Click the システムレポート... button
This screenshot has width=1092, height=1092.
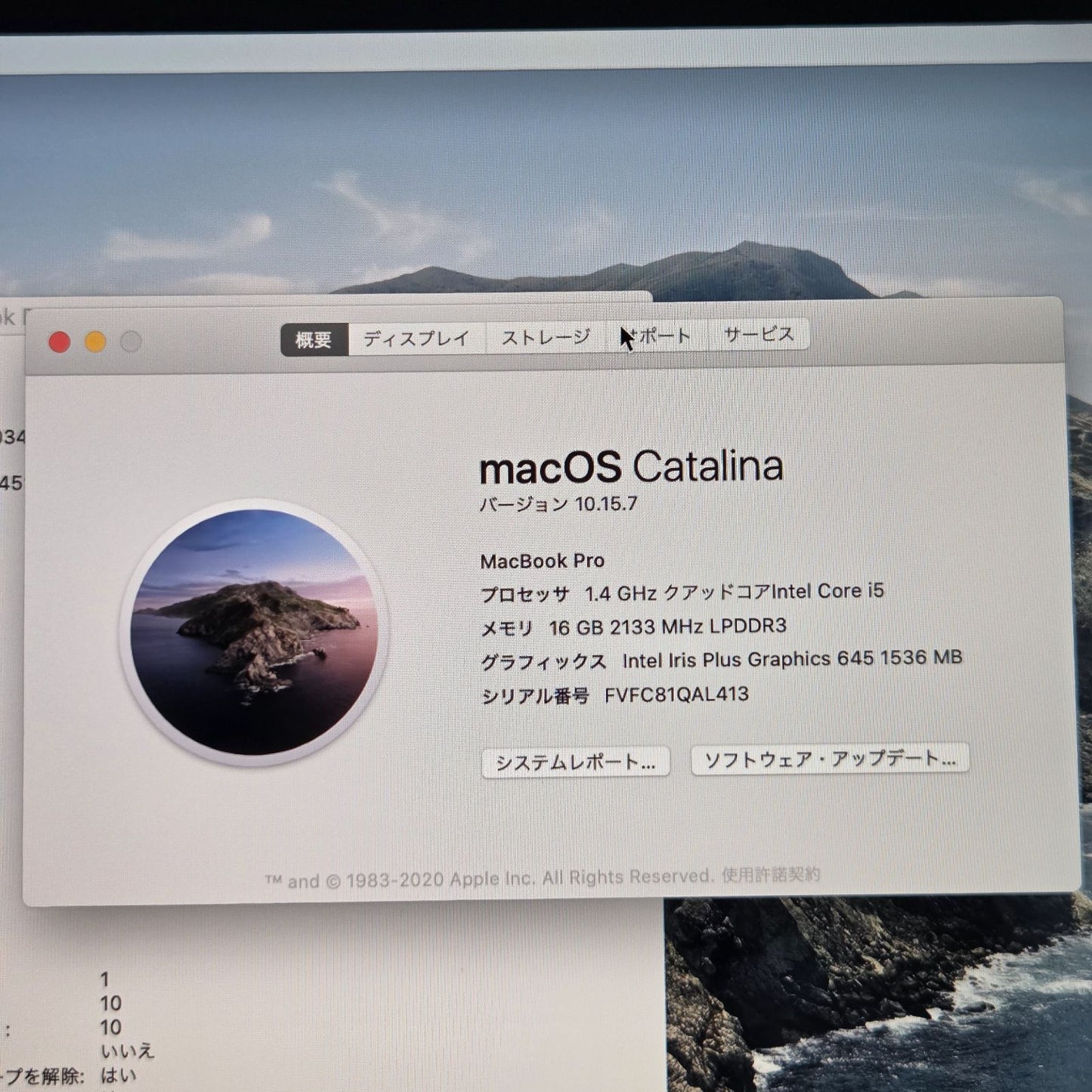click(576, 763)
